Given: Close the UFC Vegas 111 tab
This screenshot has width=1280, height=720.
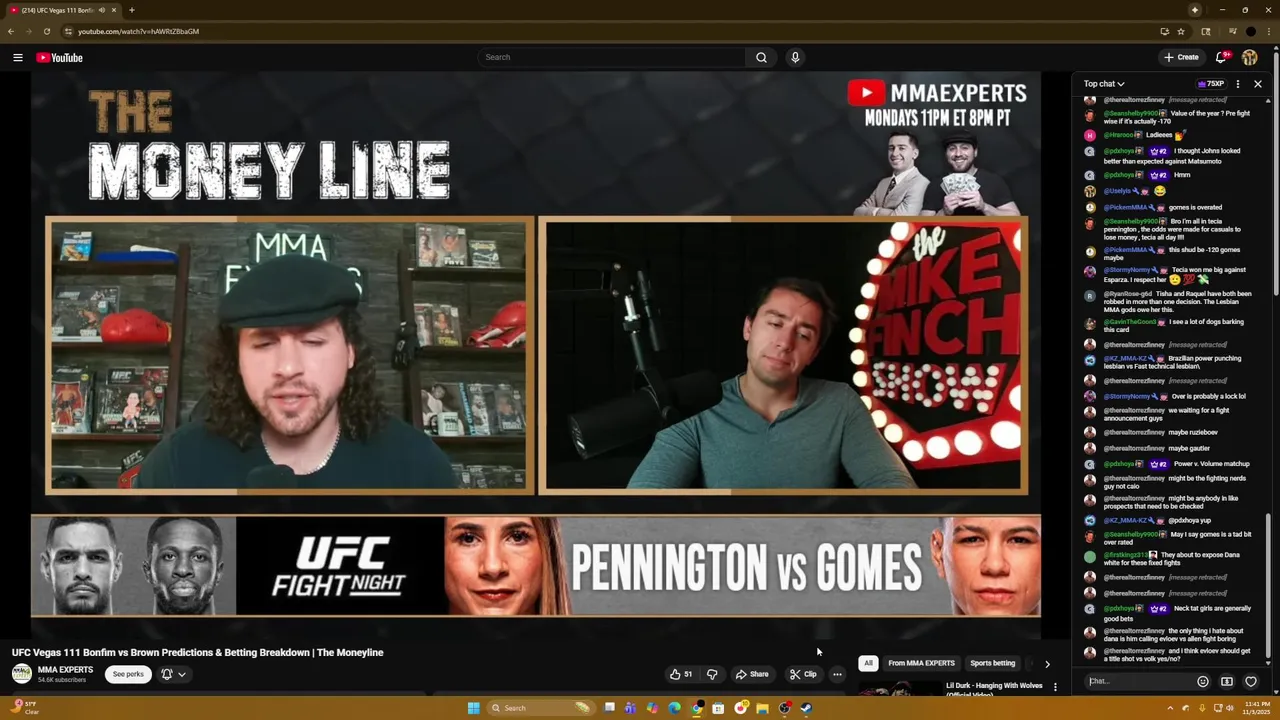Looking at the screenshot, I should coord(114,10).
